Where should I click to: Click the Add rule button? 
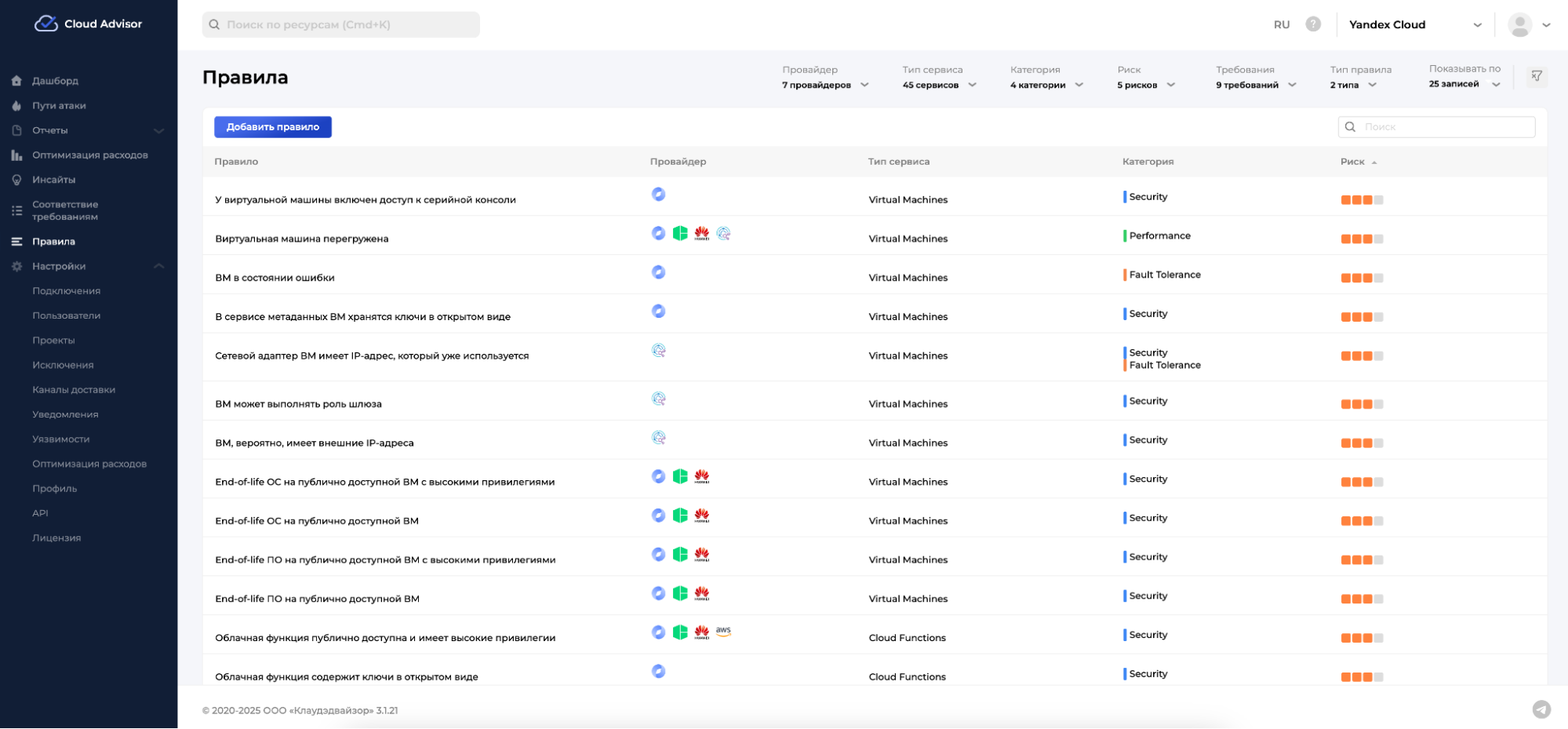pyautogui.click(x=273, y=127)
